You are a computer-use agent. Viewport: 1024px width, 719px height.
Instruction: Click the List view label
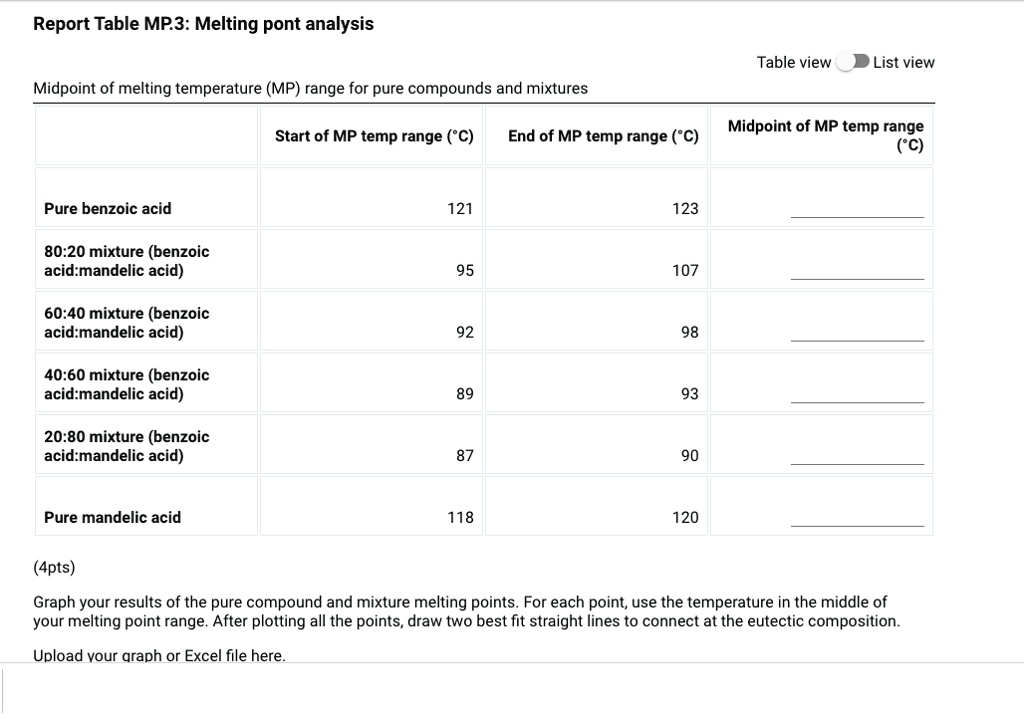coord(906,61)
